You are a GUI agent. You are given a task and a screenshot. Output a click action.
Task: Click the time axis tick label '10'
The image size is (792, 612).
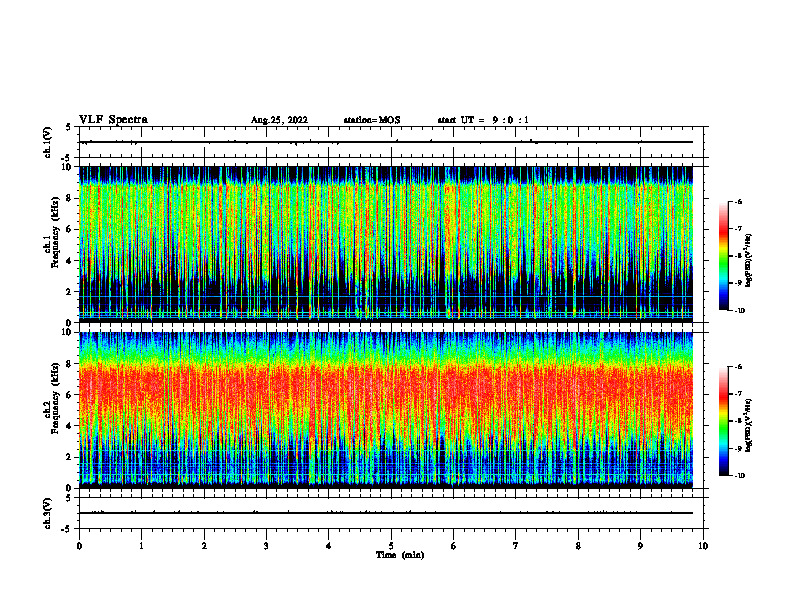(x=703, y=546)
